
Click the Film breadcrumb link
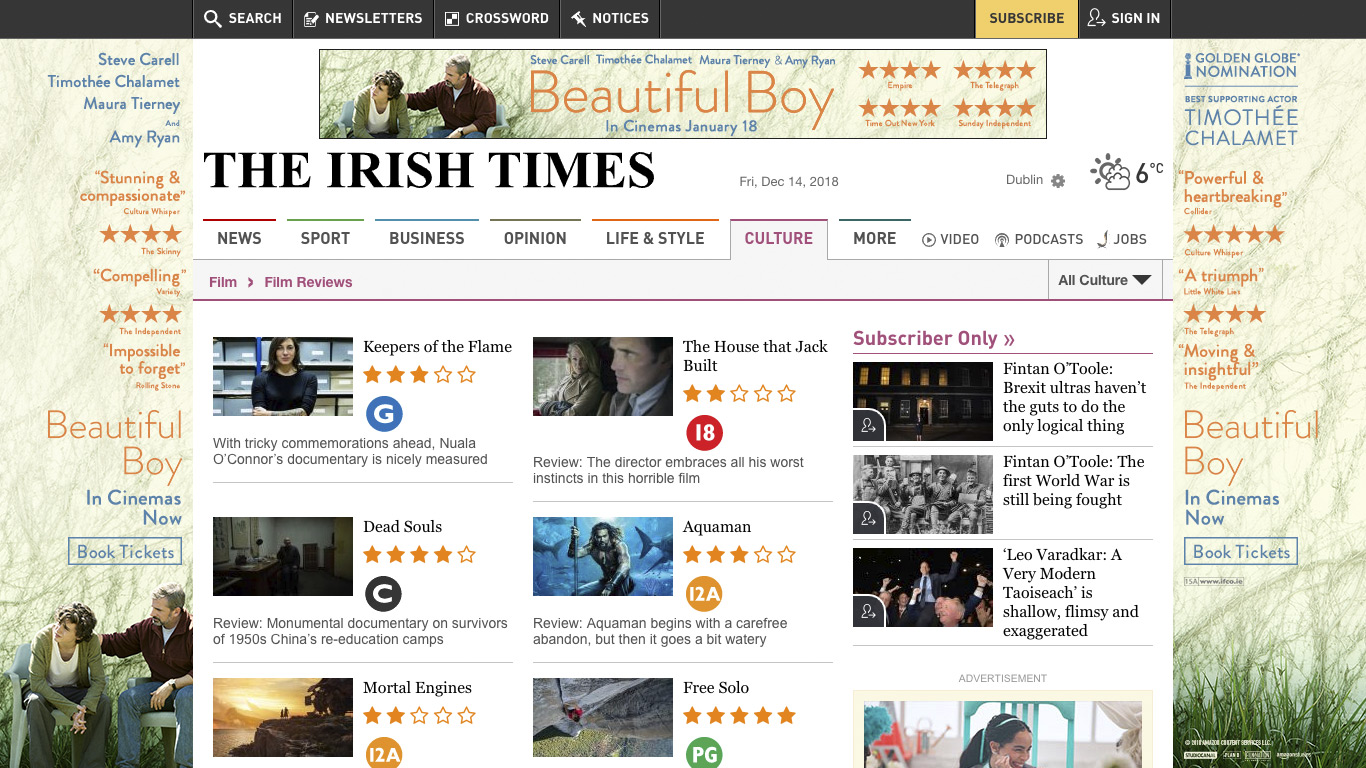223,282
